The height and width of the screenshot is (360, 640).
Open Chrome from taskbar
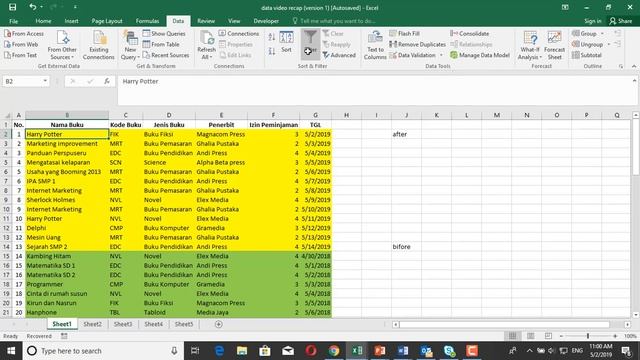point(334,351)
